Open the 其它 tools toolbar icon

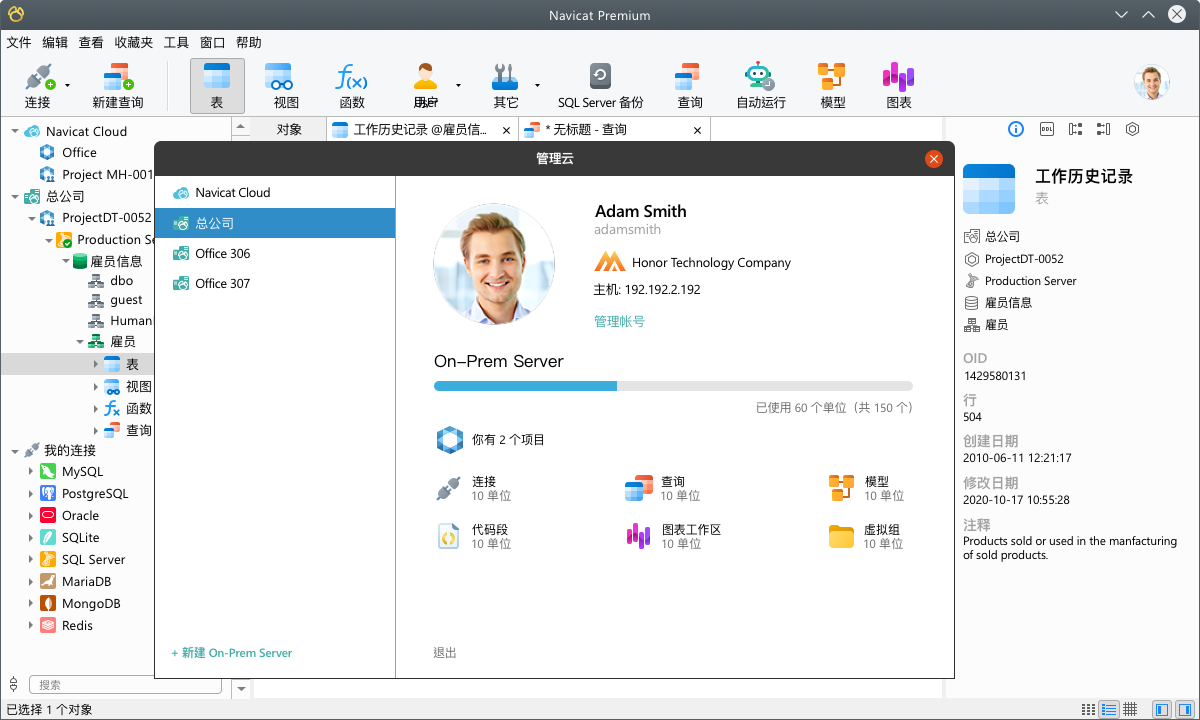click(x=505, y=78)
